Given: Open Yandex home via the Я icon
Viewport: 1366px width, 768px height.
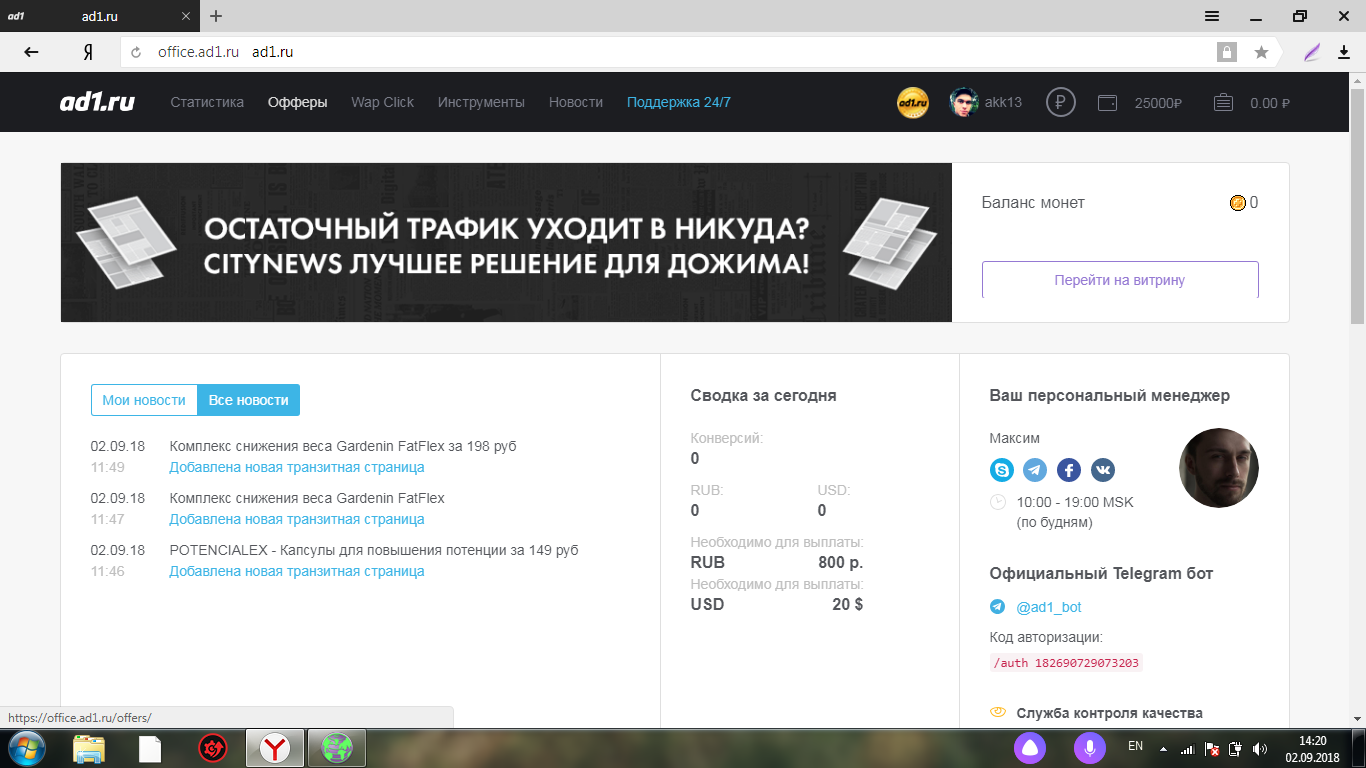Looking at the screenshot, I should point(88,52).
